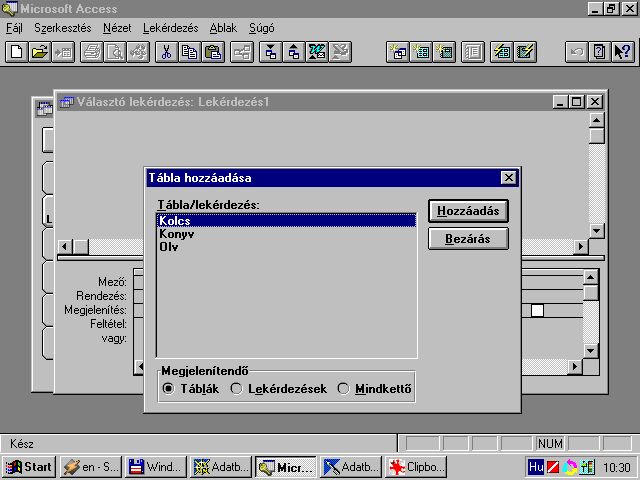Click the Database Window toolbar icon
640x480 pixels.
(473, 52)
